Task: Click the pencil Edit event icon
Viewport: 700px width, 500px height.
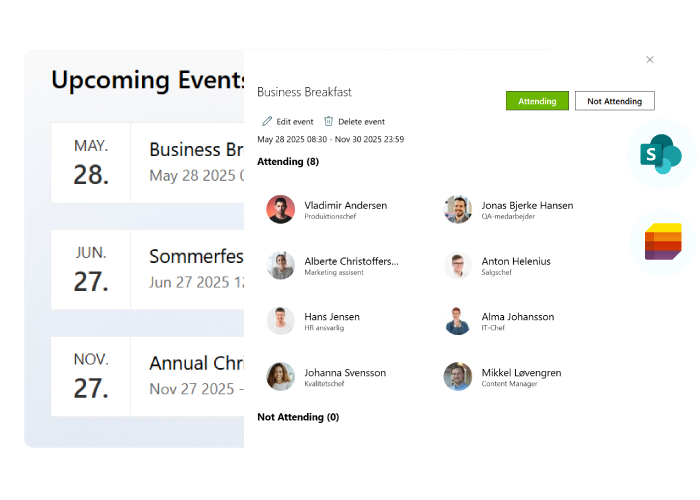Action: point(267,121)
